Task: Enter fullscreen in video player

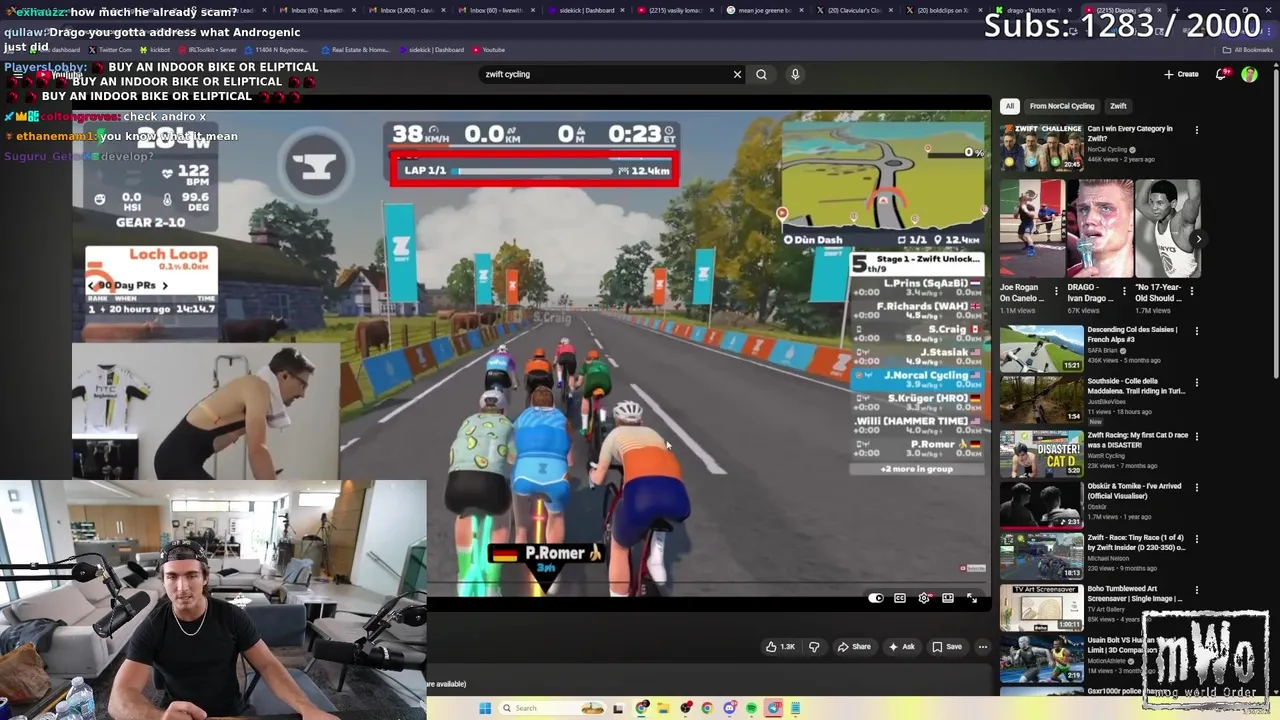Action: coord(972,598)
